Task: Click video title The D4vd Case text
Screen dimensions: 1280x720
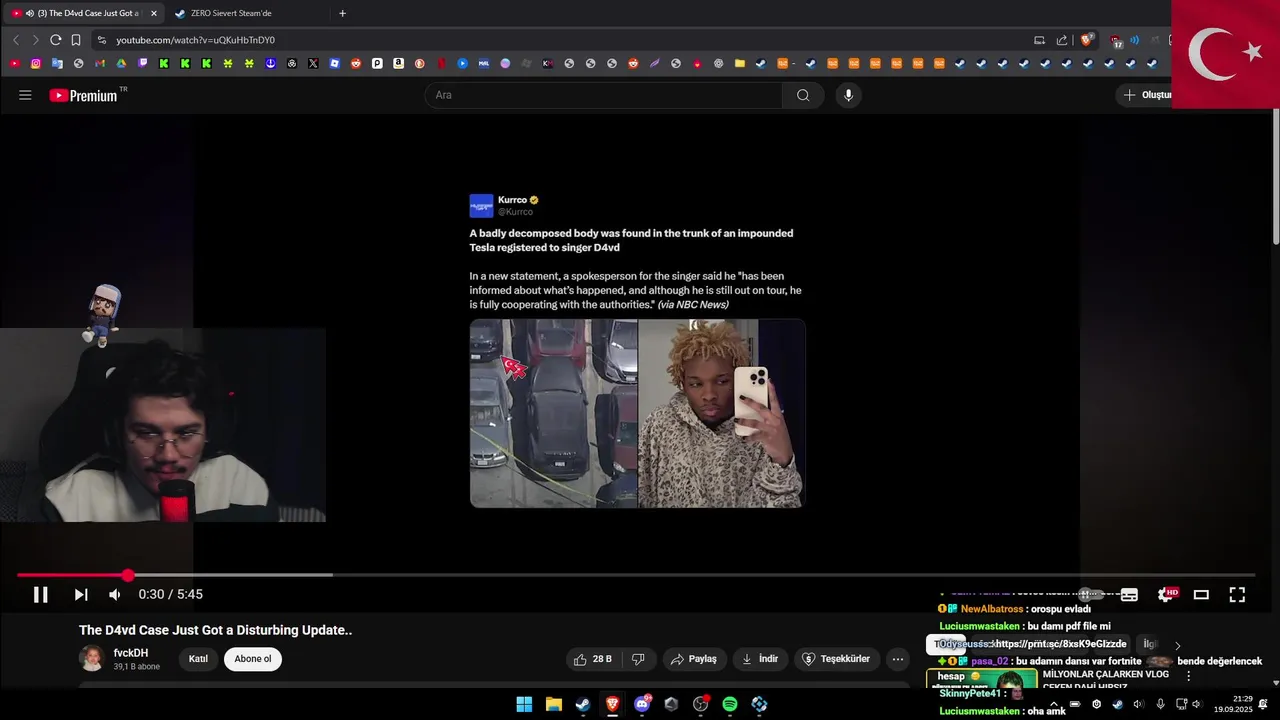Action: tap(215, 630)
